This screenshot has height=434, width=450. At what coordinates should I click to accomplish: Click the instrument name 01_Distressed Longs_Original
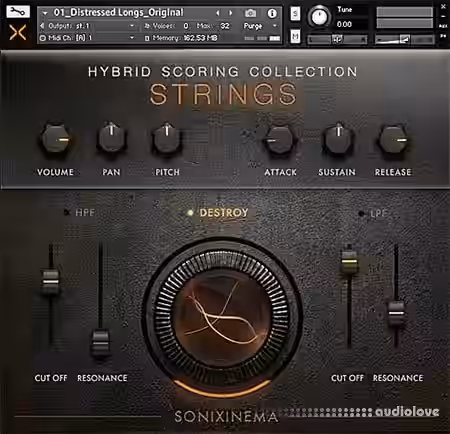pyautogui.click(x=118, y=13)
